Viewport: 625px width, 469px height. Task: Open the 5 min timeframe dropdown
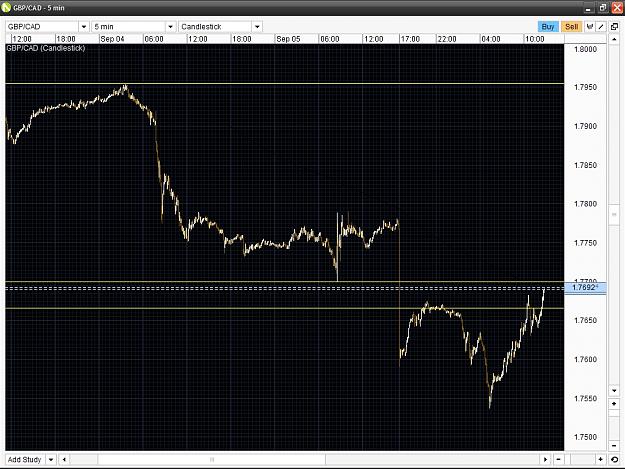point(170,27)
